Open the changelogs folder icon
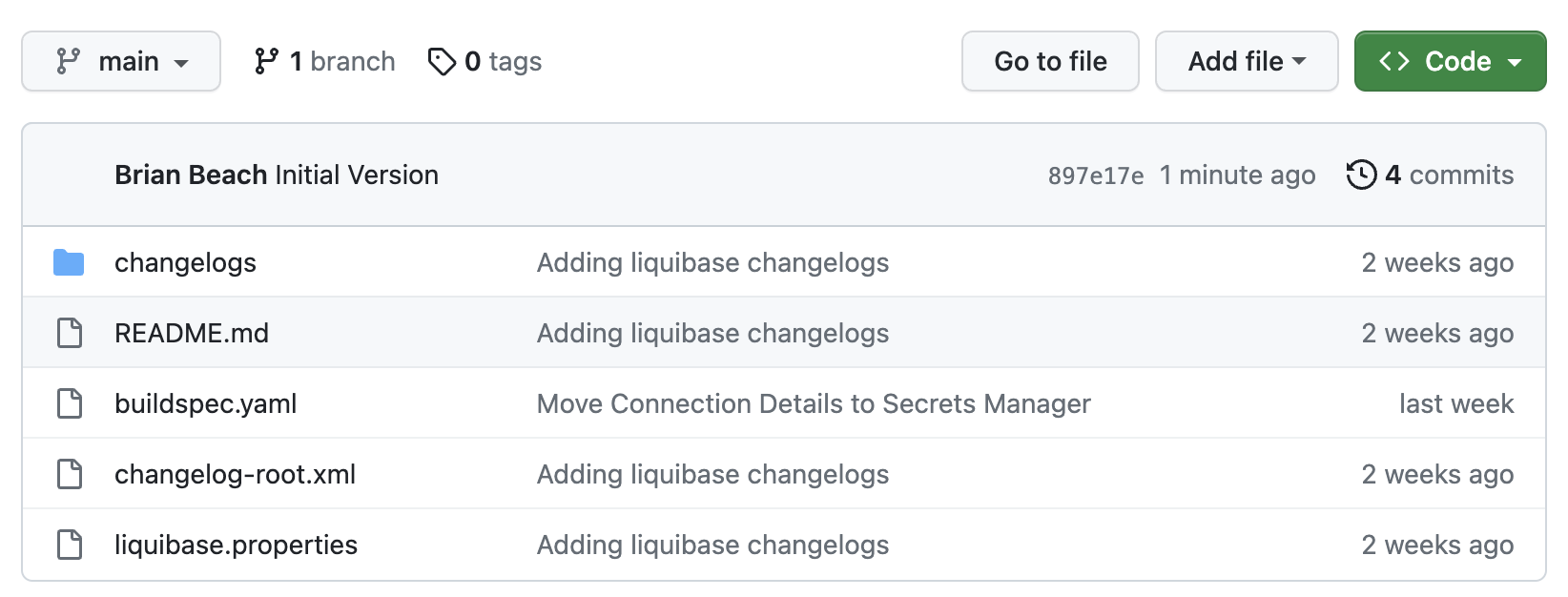The height and width of the screenshot is (597, 1568). 68,261
